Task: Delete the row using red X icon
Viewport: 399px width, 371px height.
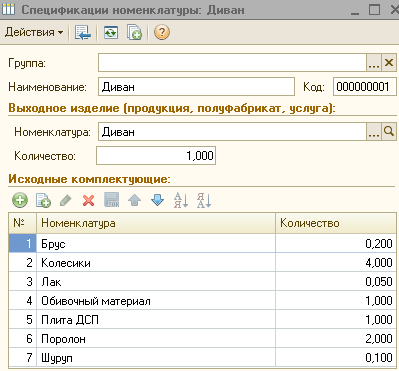Action: click(x=88, y=201)
